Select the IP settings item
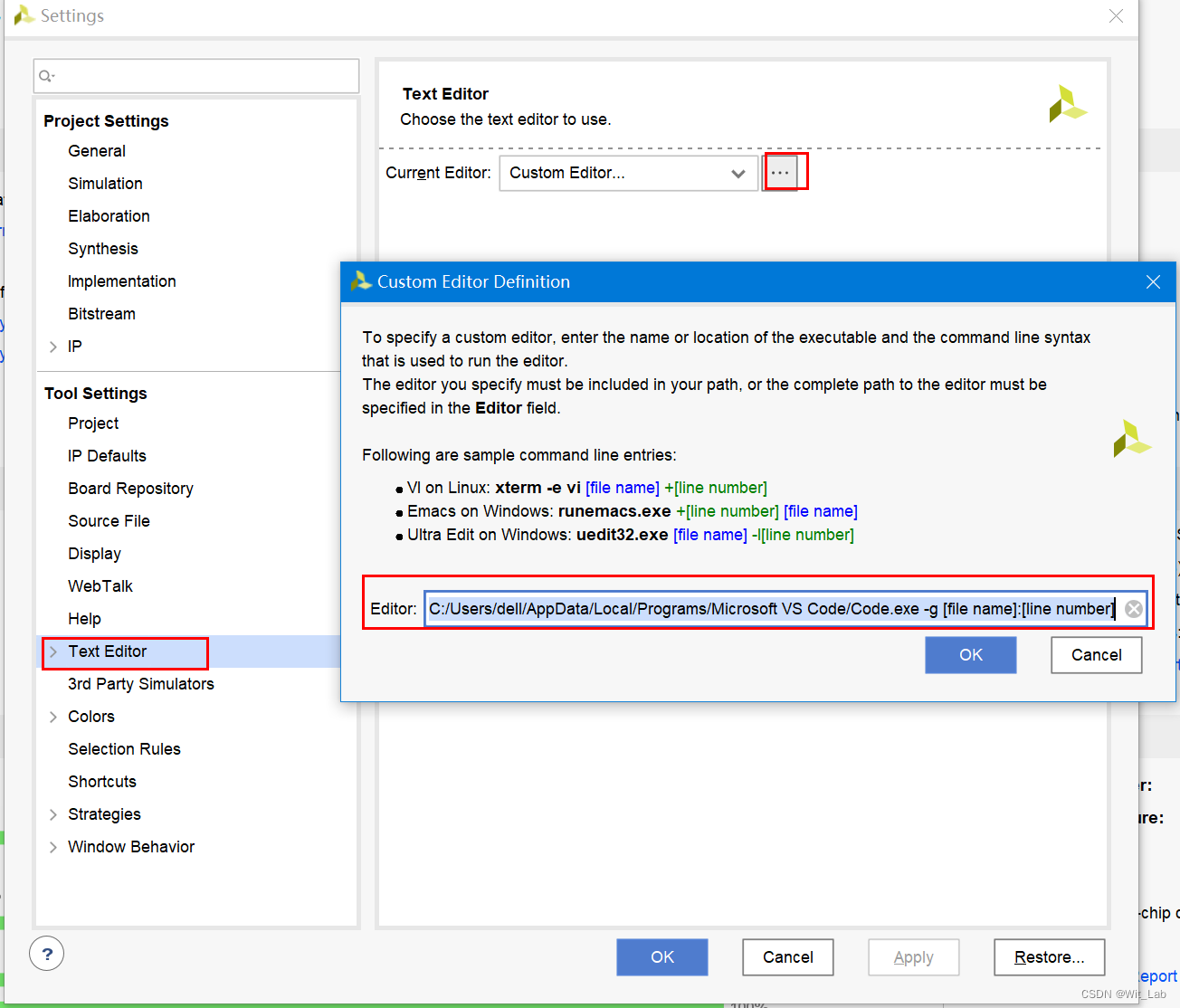Viewport: 1180px width, 1008px height. (75, 347)
